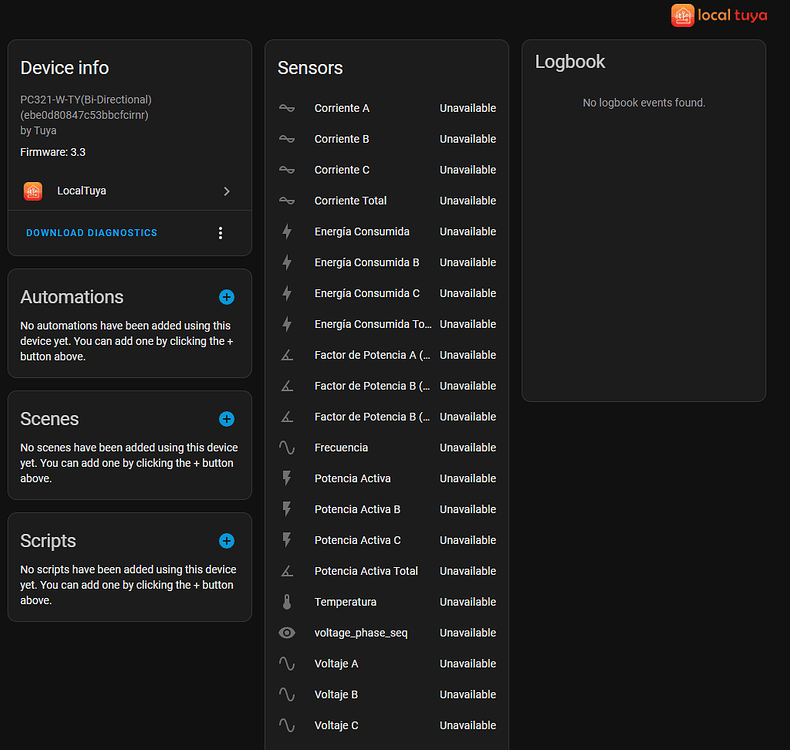Image resolution: width=790 pixels, height=750 pixels.
Task: Click the Corriente A current icon
Action: click(287, 108)
